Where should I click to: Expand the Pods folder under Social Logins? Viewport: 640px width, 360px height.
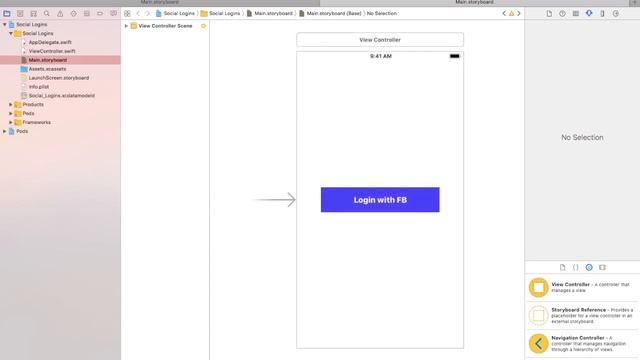coord(11,113)
